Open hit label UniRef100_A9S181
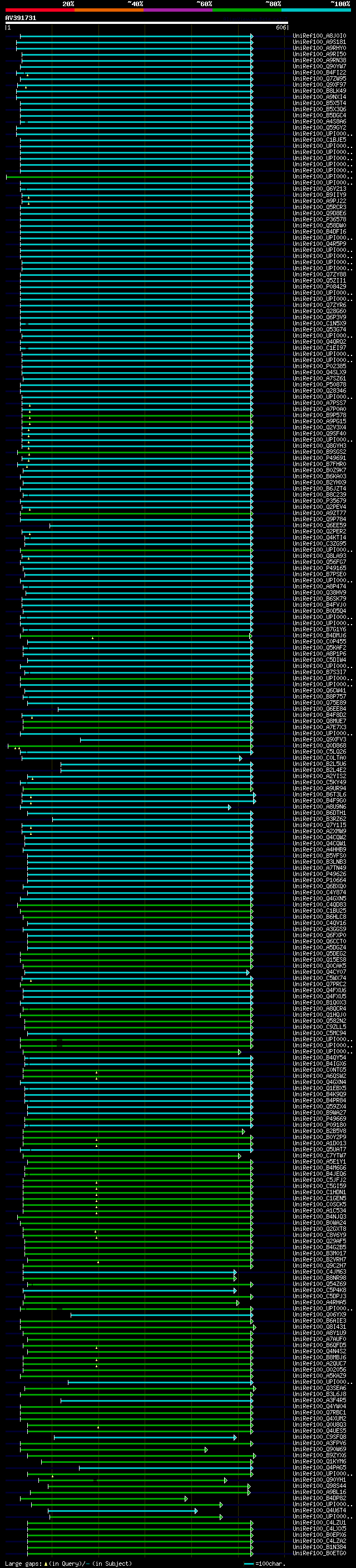This screenshot has width=356, height=1568. (x=319, y=42)
